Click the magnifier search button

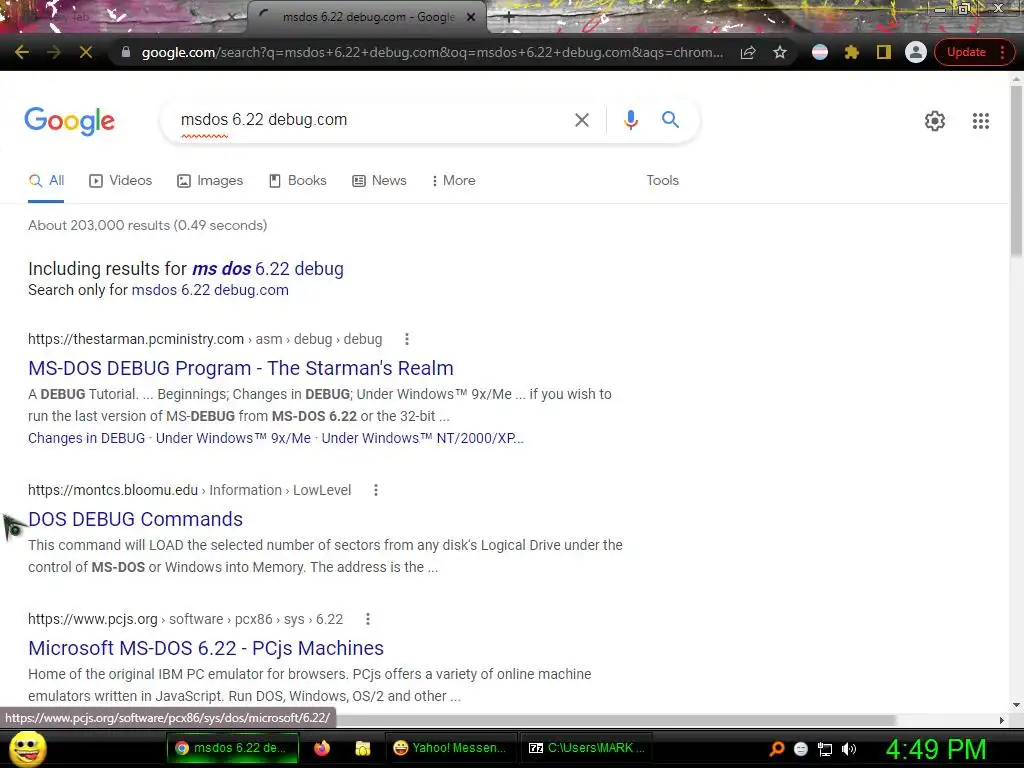[x=670, y=120]
